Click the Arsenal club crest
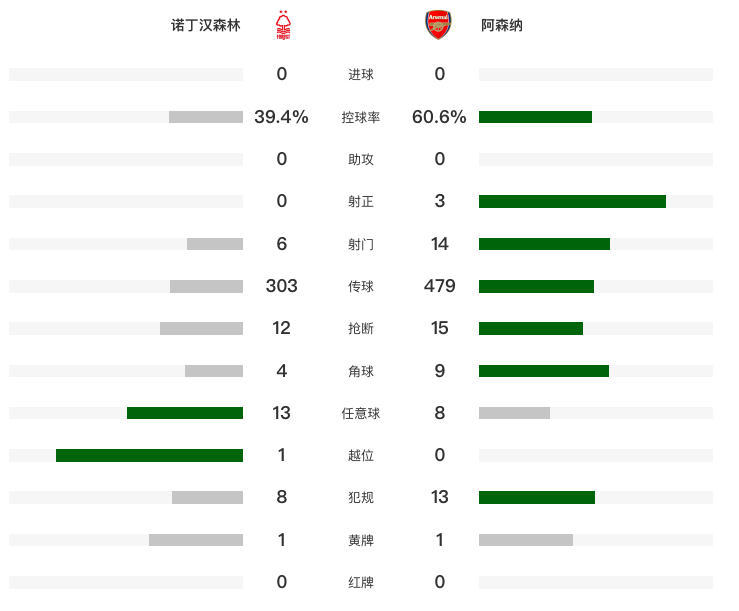The width and height of the screenshot is (739, 611). click(x=439, y=25)
